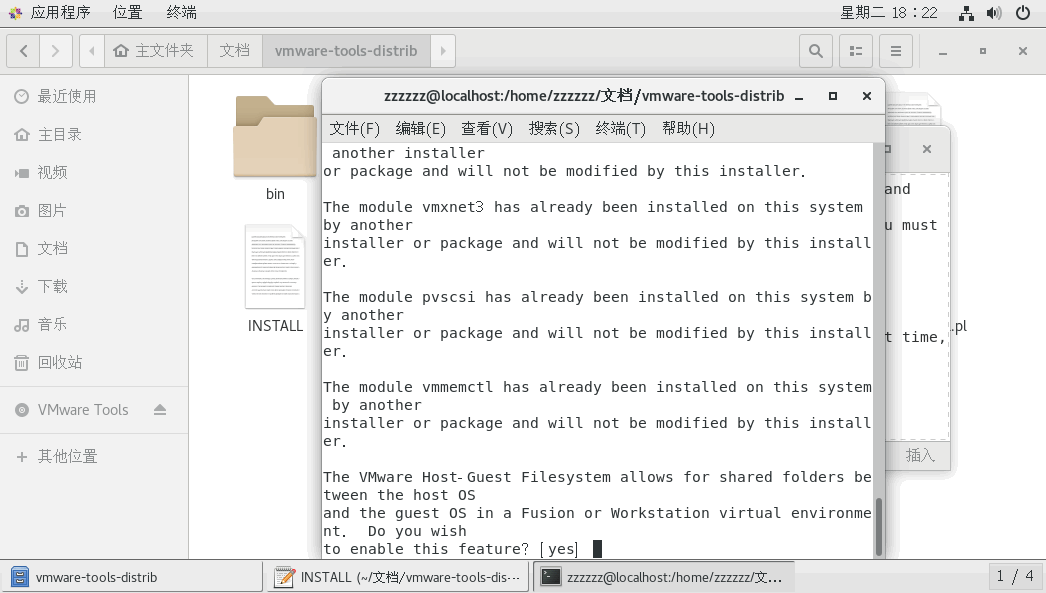Screen dimensions: 1046x593
Task: Open 文档 in sidebar
Action: point(94,249)
